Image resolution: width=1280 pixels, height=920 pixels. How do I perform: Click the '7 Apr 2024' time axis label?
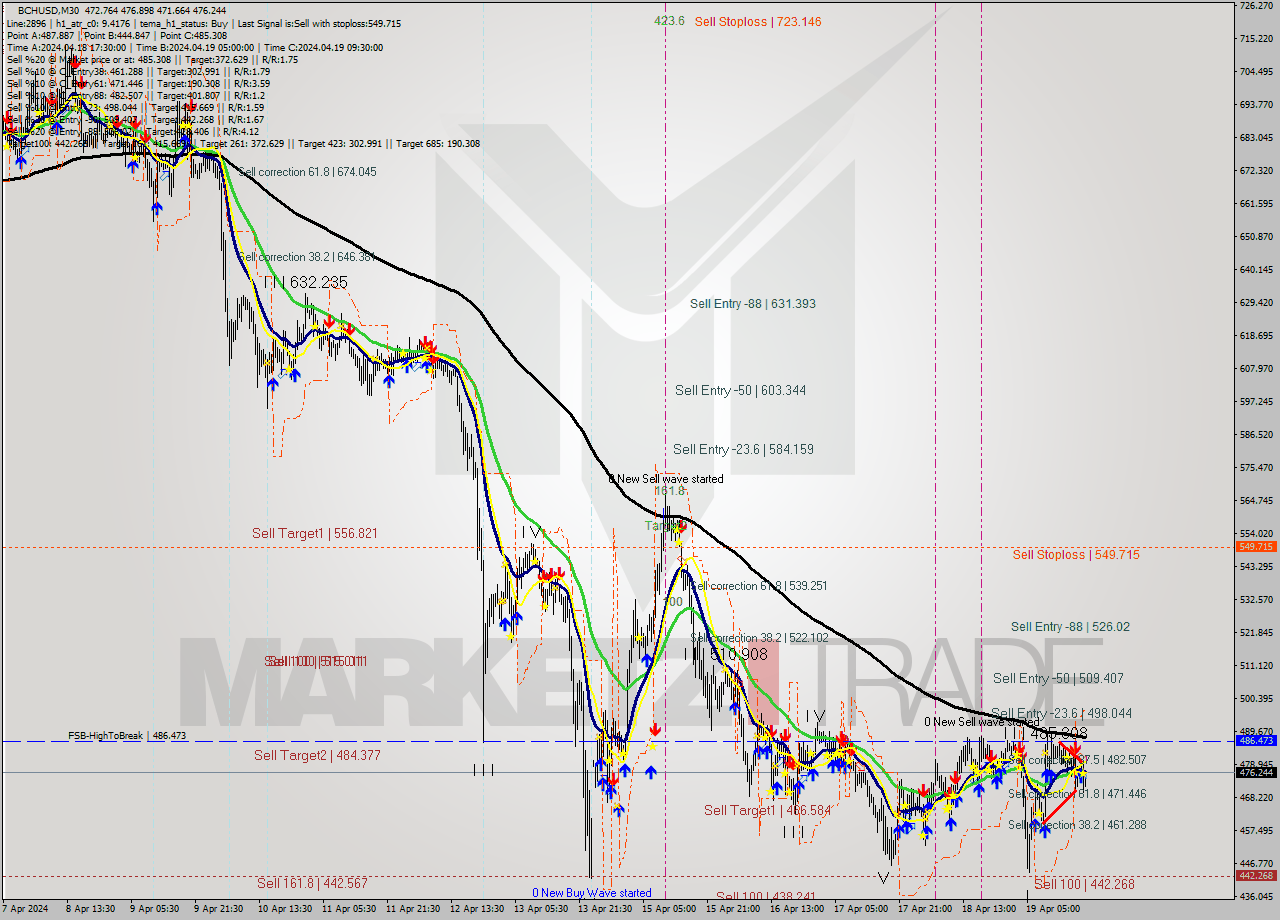coord(24,909)
